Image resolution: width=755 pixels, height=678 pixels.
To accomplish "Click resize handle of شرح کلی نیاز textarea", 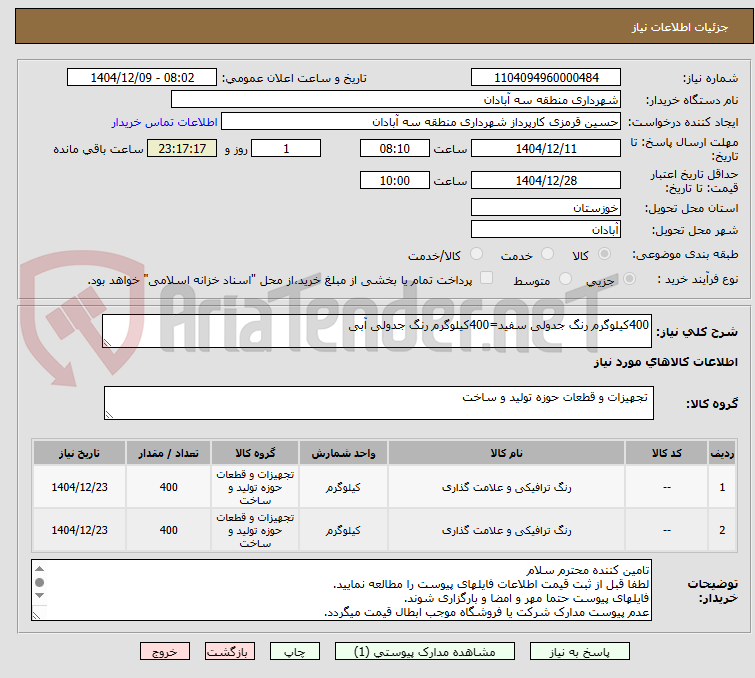I will point(107,343).
